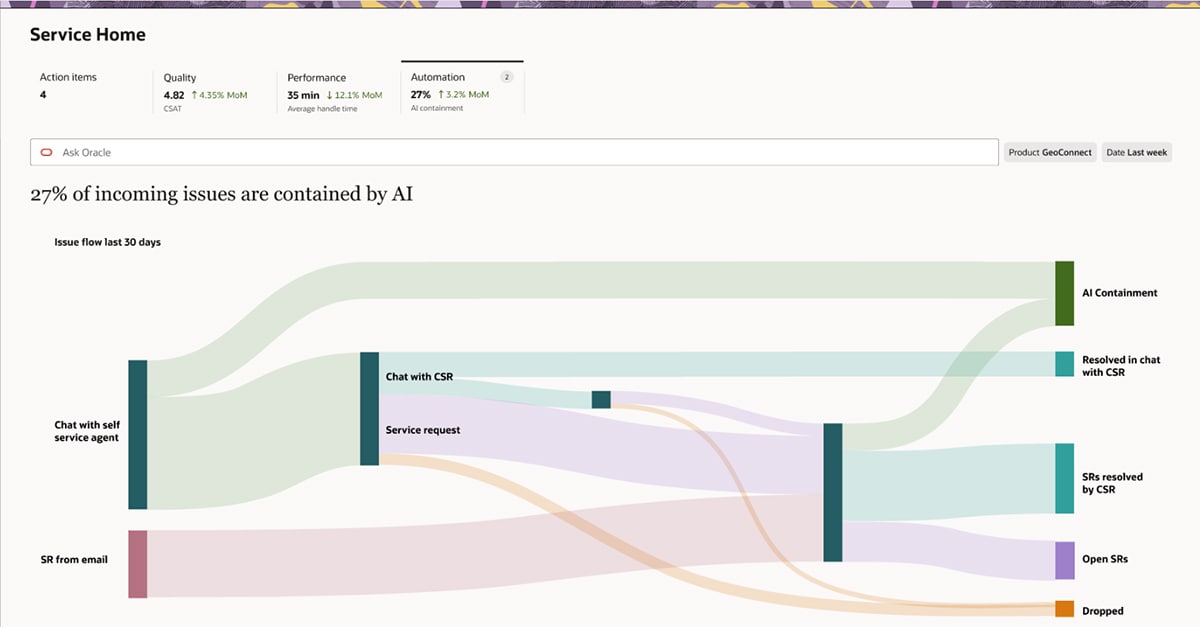This screenshot has height=628, width=1200.
Task: Click the Chat with self service agent node
Action: (x=138, y=434)
